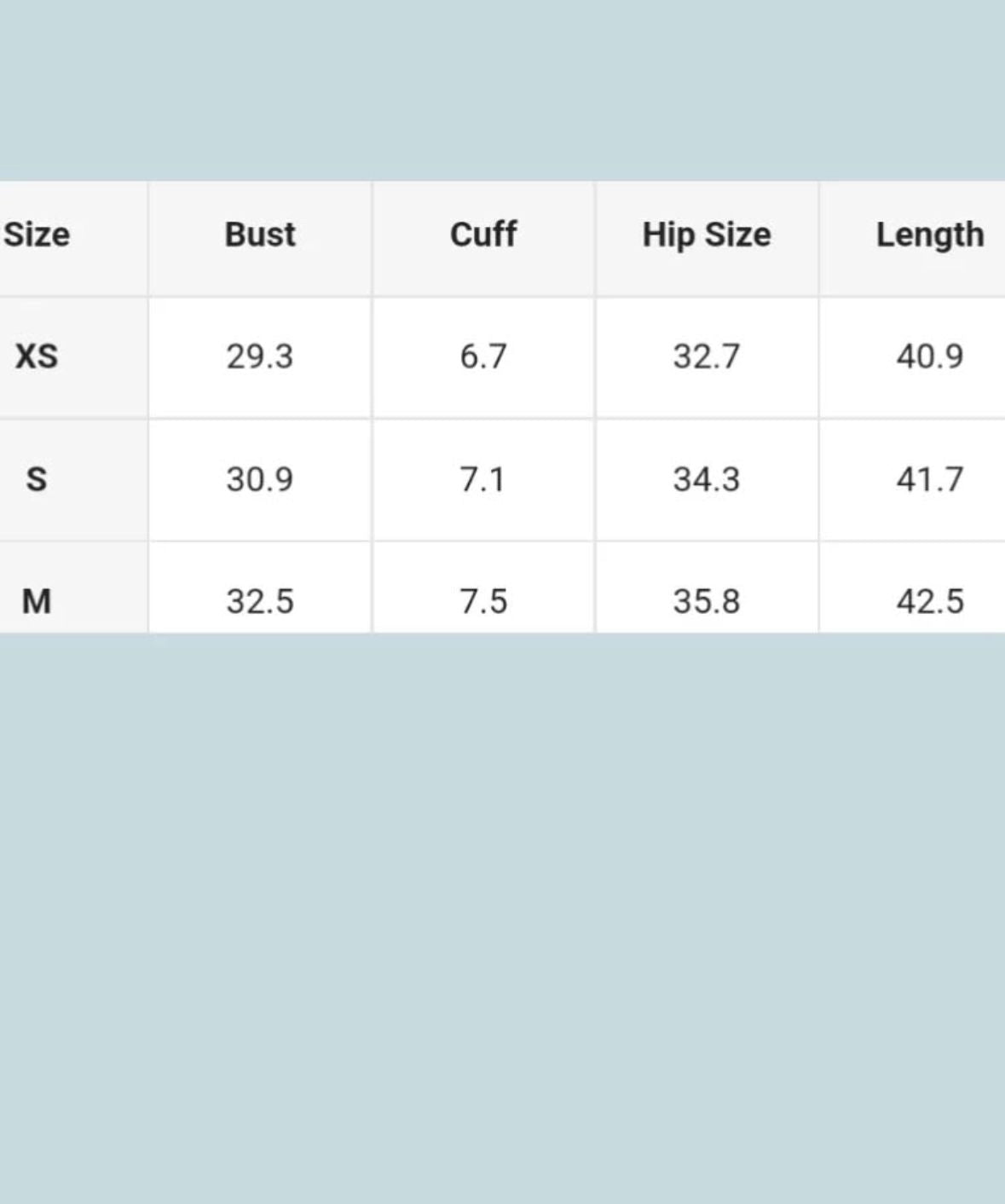Select the XS cuff value 6.7
The image size is (1005, 1204).
pos(483,356)
